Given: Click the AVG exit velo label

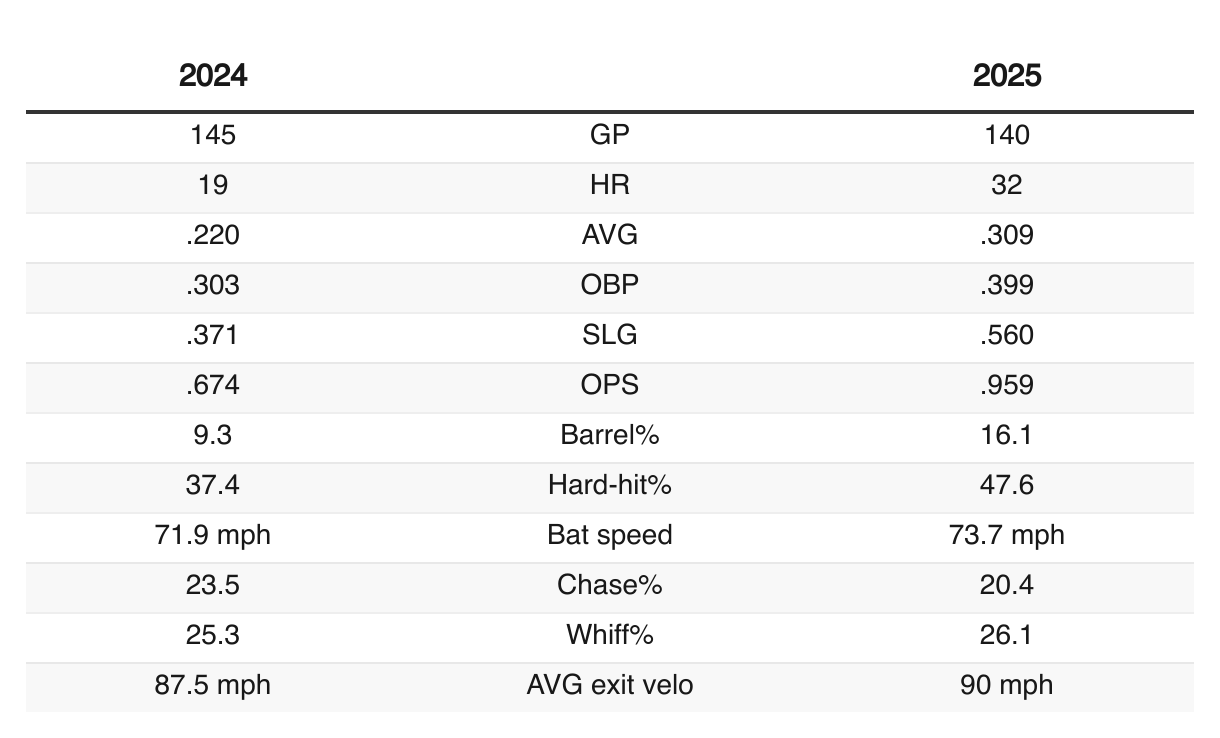Looking at the screenshot, I should click(x=609, y=685).
